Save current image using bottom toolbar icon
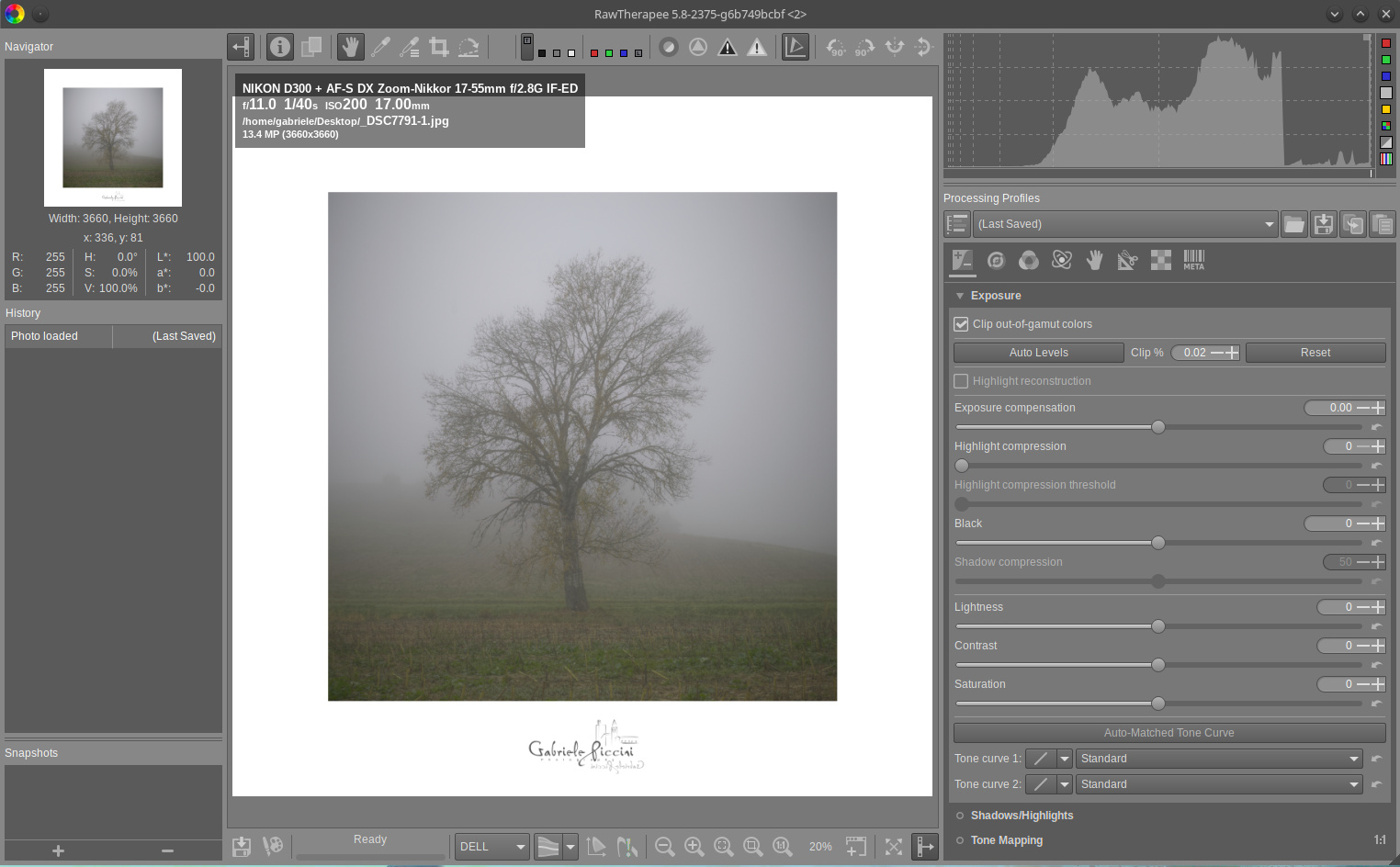The width and height of the screenshot is (1400, 867). coord(242,847)
